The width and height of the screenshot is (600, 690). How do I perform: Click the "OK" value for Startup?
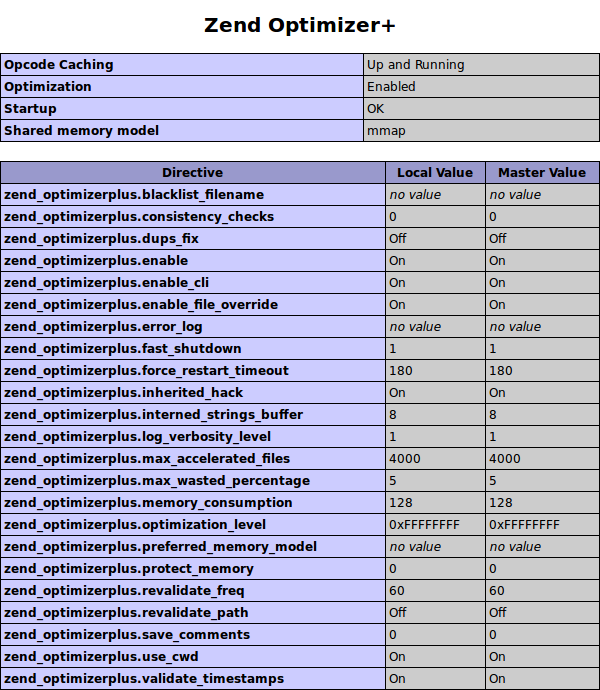point(375,109)
